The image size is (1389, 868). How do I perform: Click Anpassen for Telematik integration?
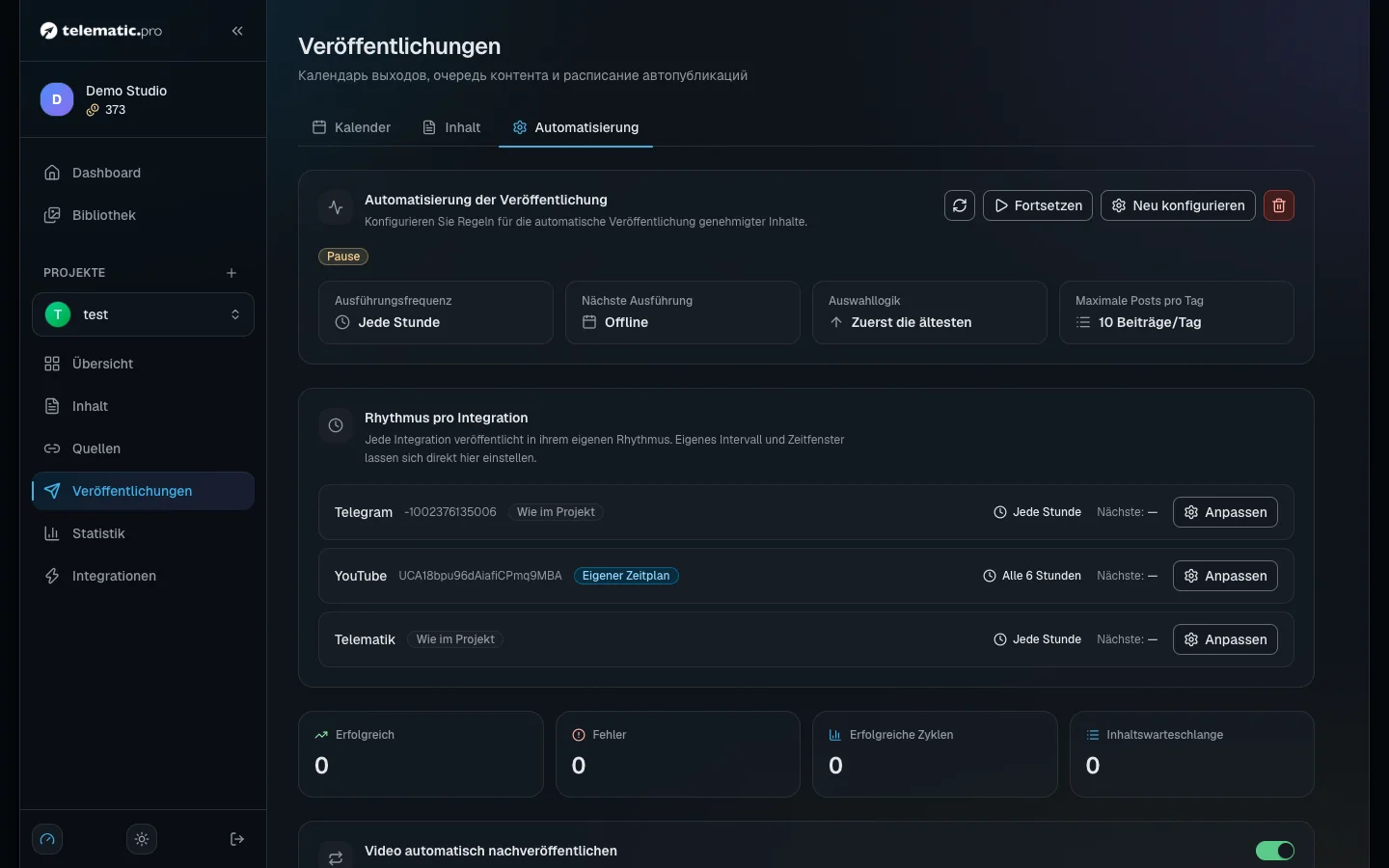[1225, 639]
